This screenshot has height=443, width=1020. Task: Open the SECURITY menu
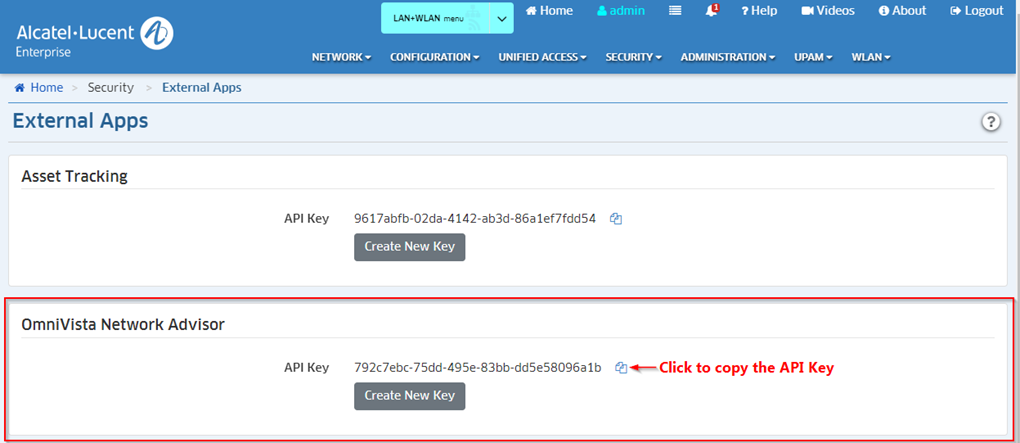click(633, 57)
